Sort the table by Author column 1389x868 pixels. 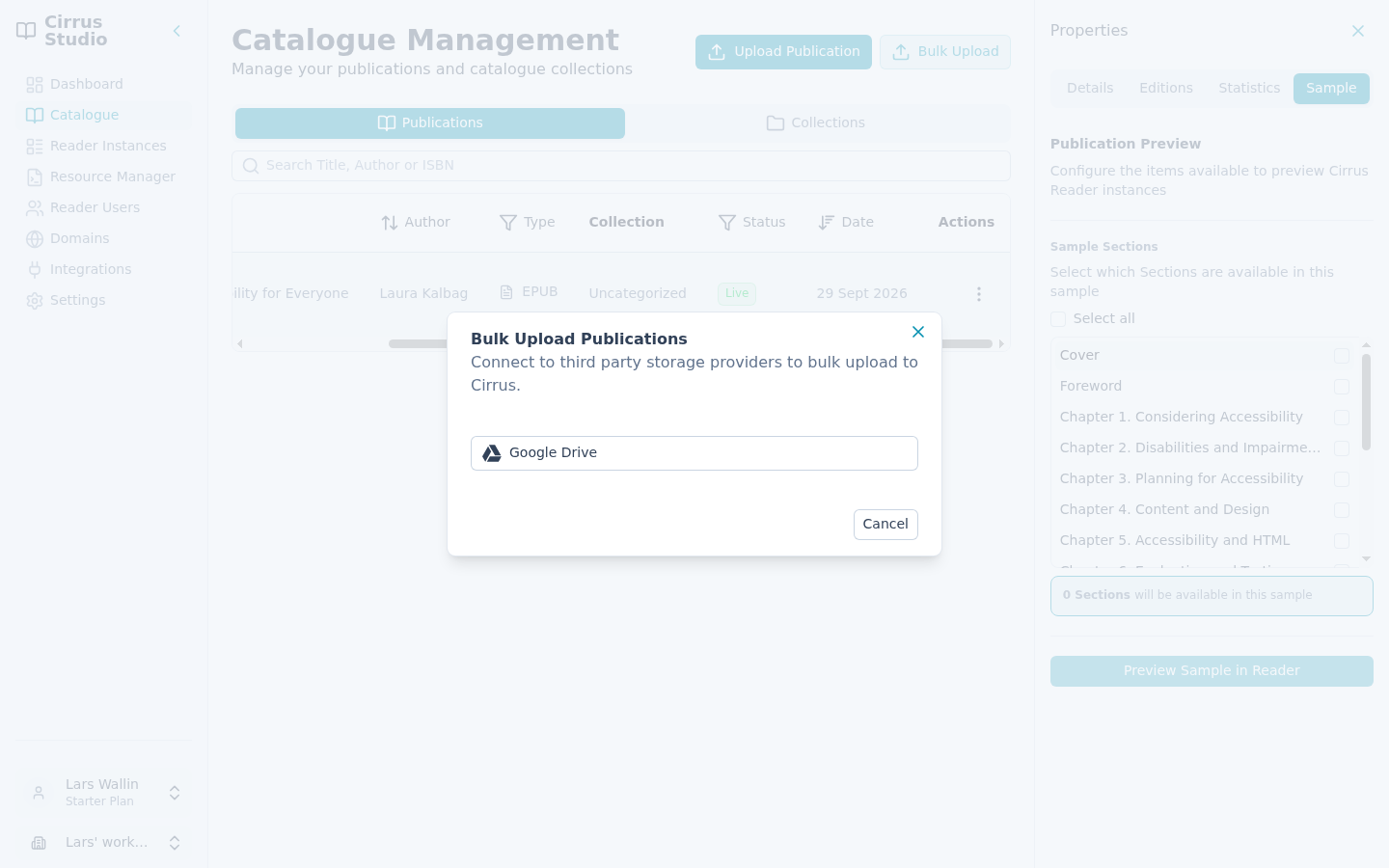[416, 223]
